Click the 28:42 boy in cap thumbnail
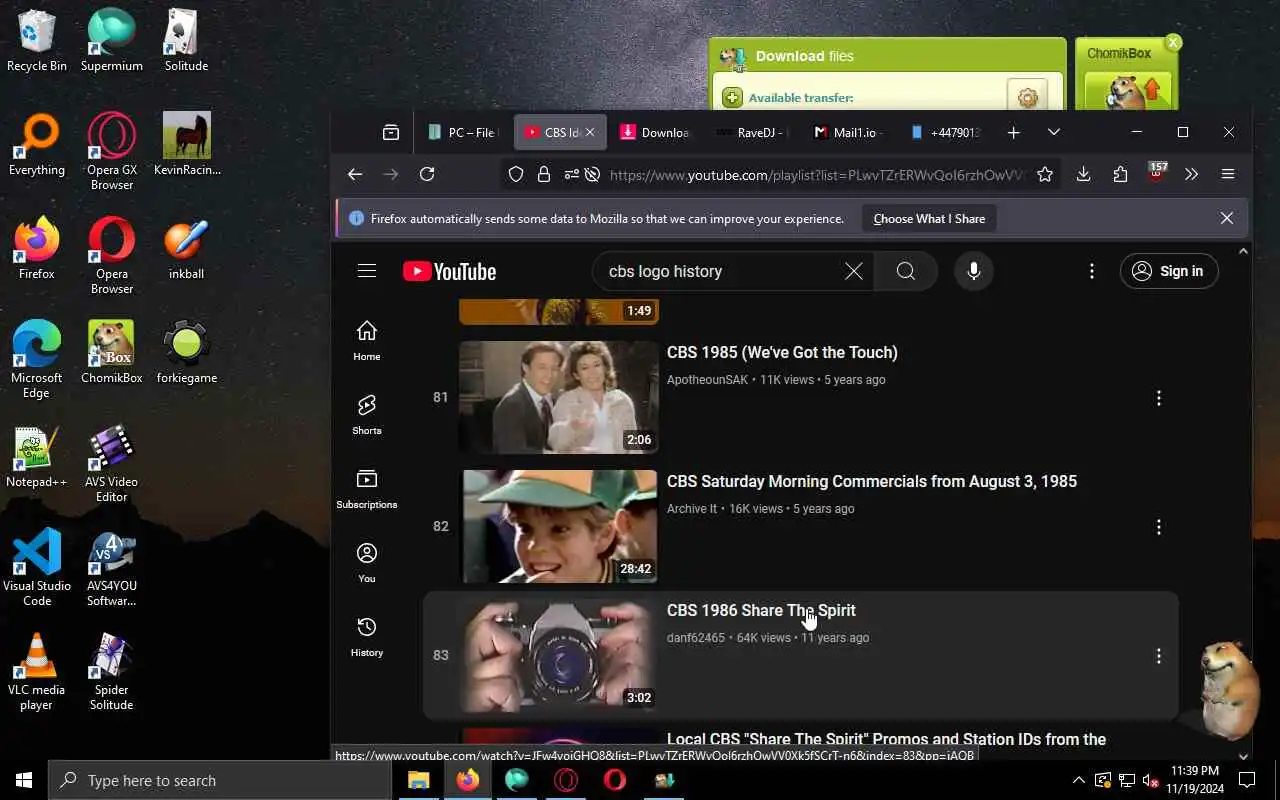The height and width of the screenshot is (800, 1280). tap(558, 526)
